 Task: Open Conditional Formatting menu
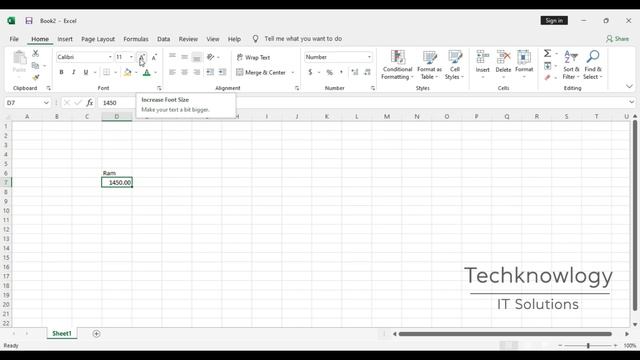pyautogui.click(x=398, y=65)
